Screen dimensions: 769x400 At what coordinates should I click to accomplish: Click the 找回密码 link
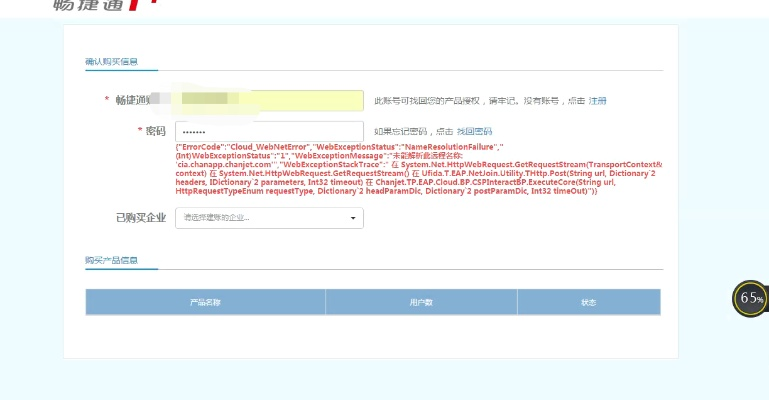point(474,131)
